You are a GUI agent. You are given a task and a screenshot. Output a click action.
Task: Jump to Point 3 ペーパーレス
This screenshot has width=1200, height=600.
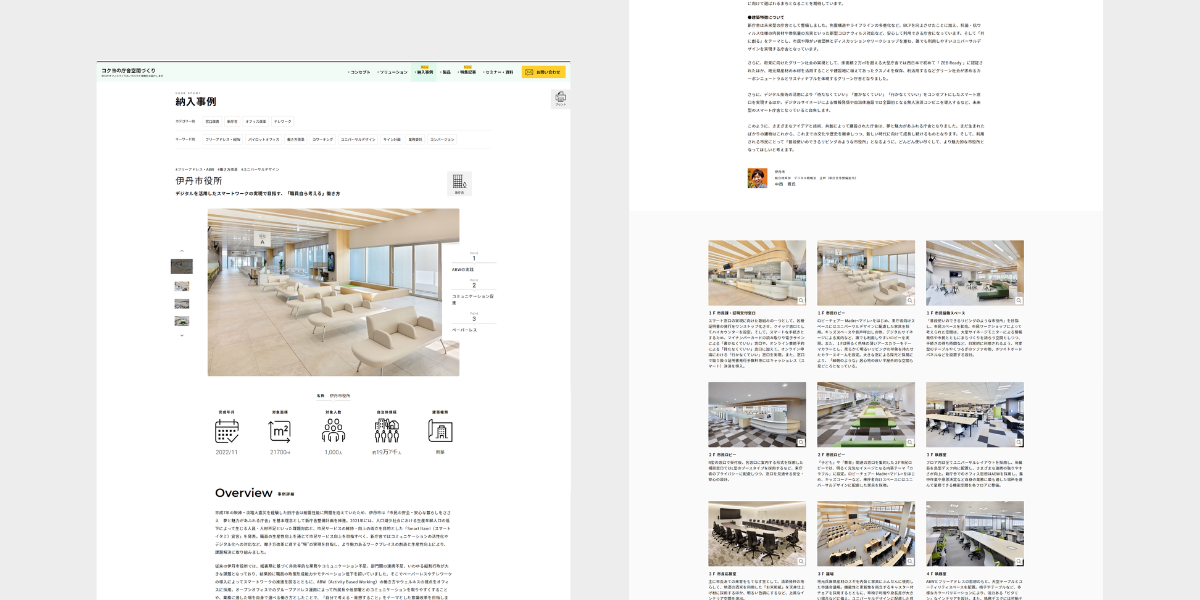tap(473, 322)
